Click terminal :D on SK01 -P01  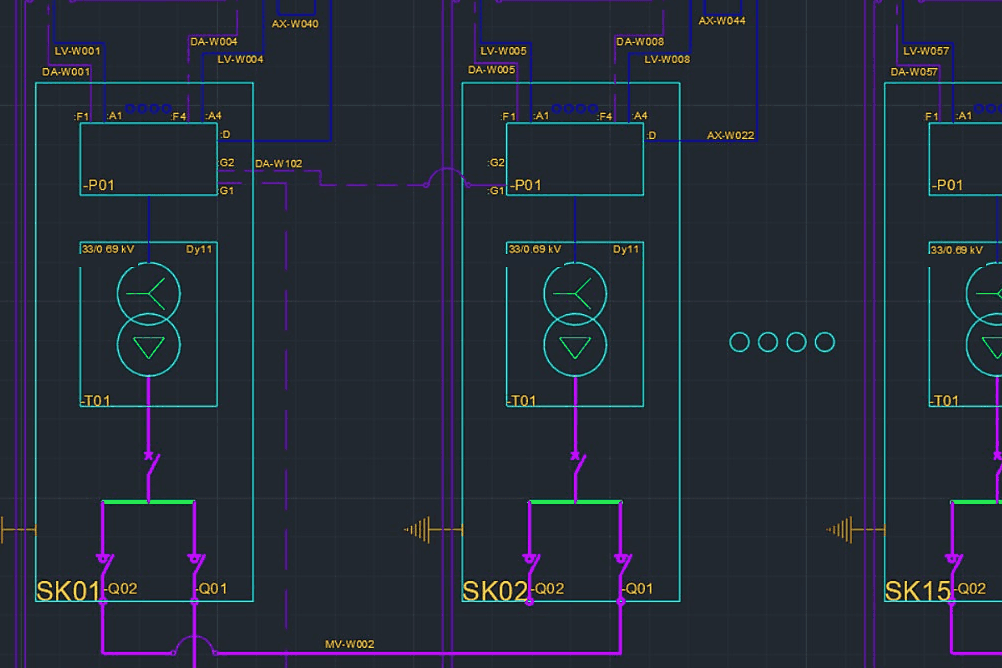tap(225, 134)
